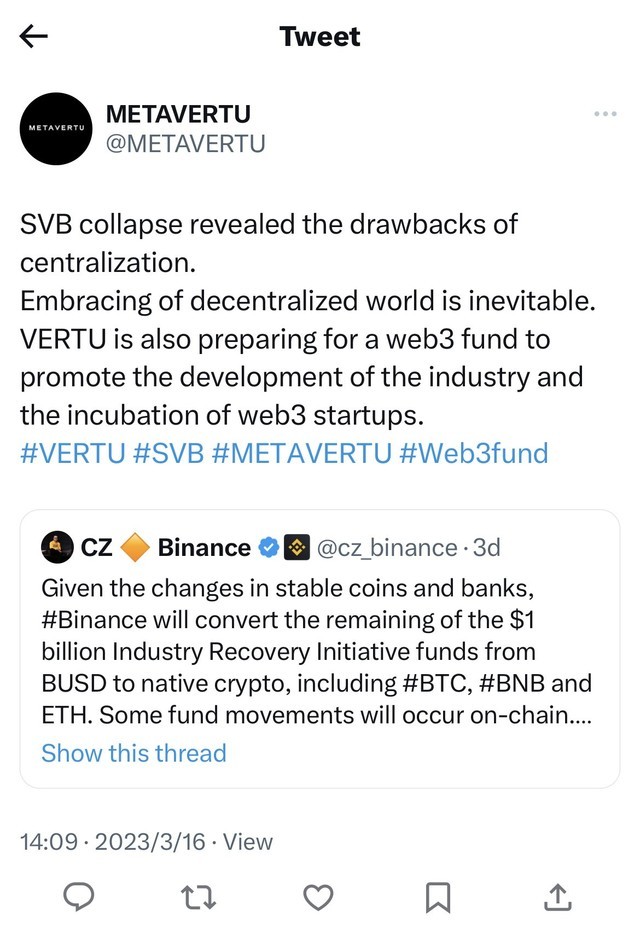Viewport: 640px width, 928px height.
Task: Expand quoted tweet via Show this thread
Action: coord(134,752)
